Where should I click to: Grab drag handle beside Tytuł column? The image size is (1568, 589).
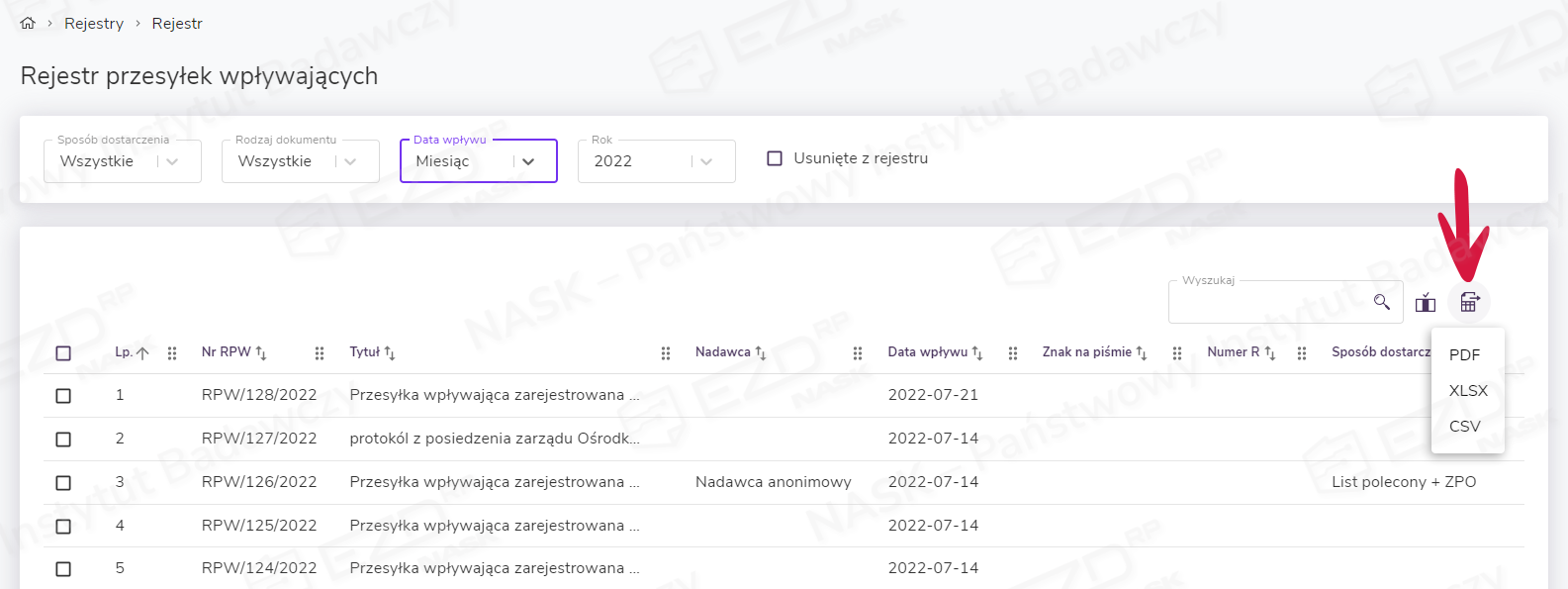pyautogui.click(x=666, y=353)
